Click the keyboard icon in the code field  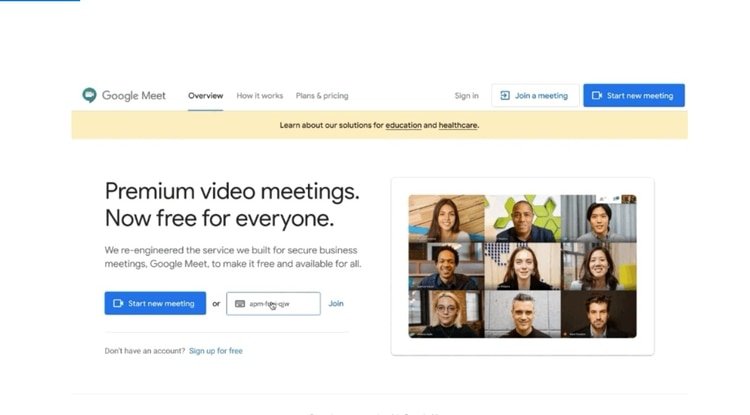(x=240, y=304)
